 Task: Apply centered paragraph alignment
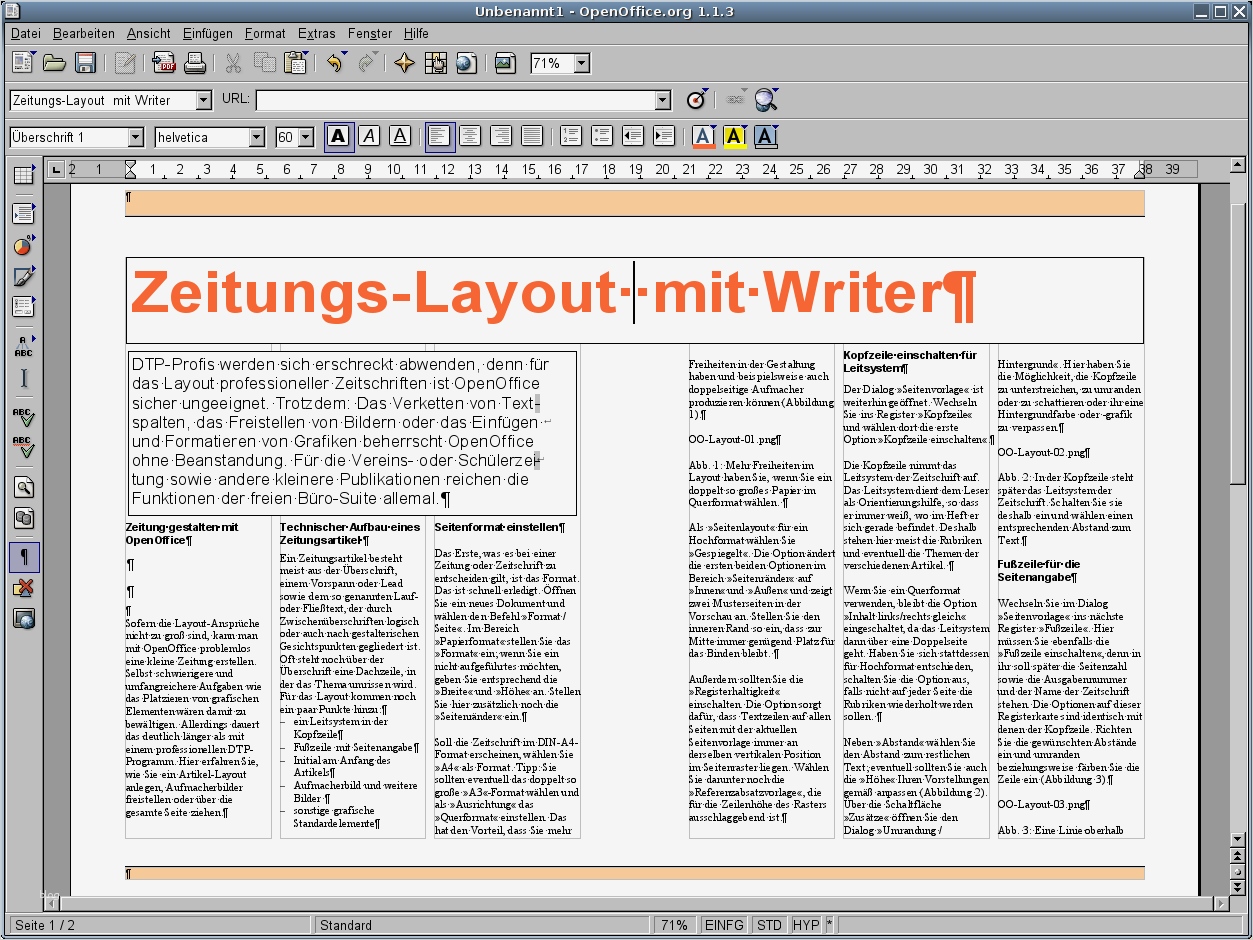click(x=470, y=136)
